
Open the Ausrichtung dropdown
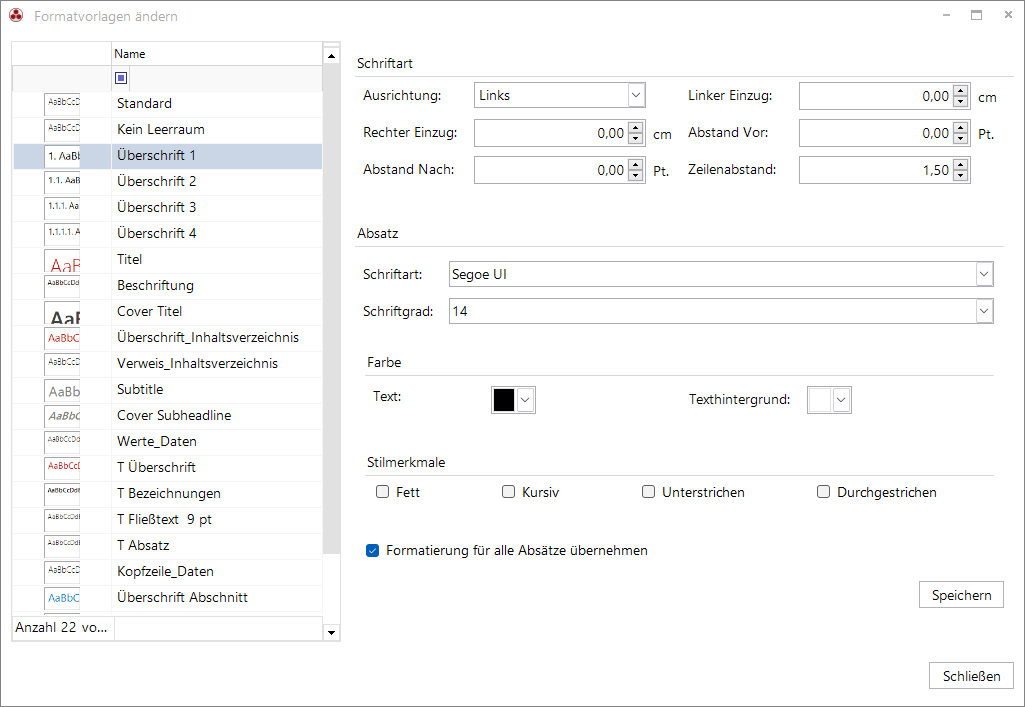coord(636,95)
